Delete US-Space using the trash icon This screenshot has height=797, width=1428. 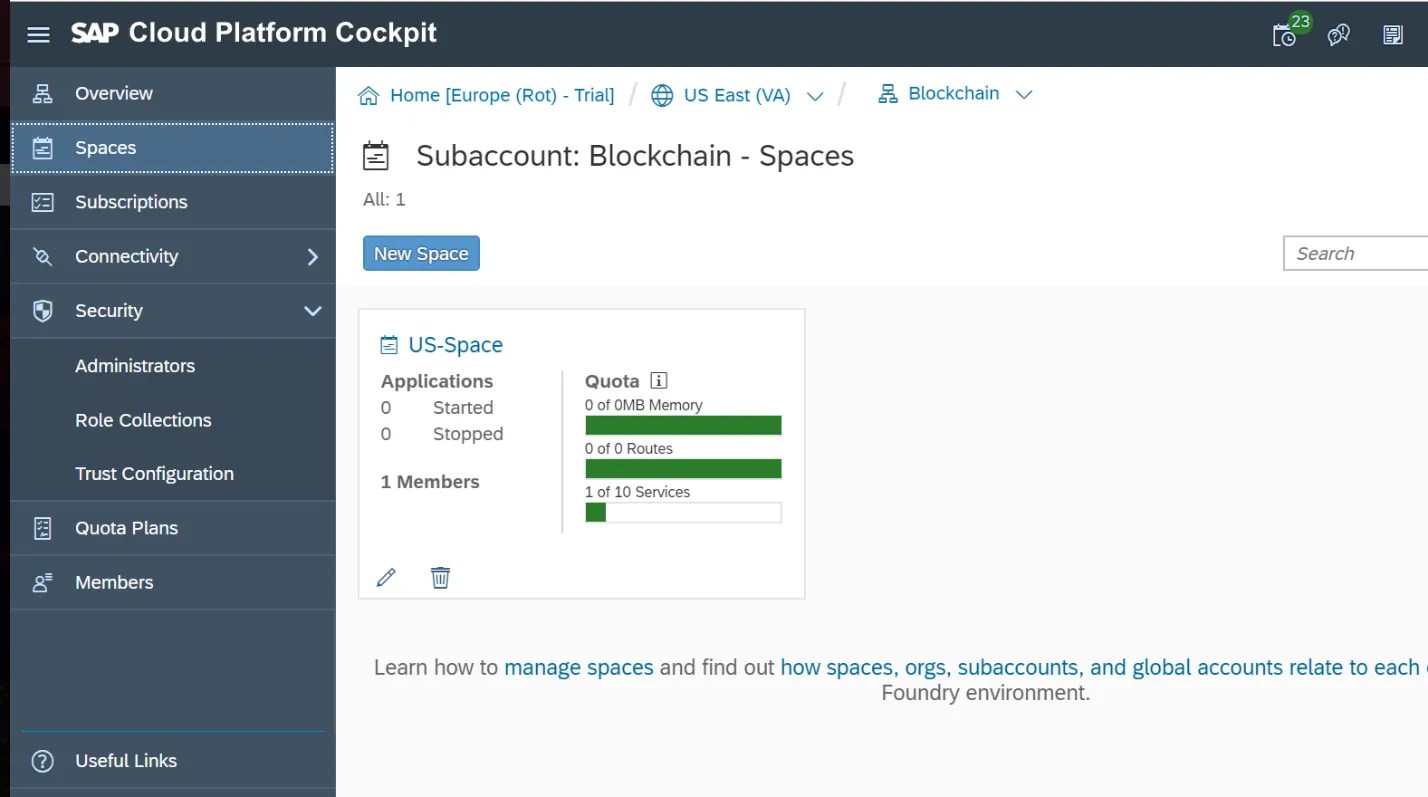440,577
